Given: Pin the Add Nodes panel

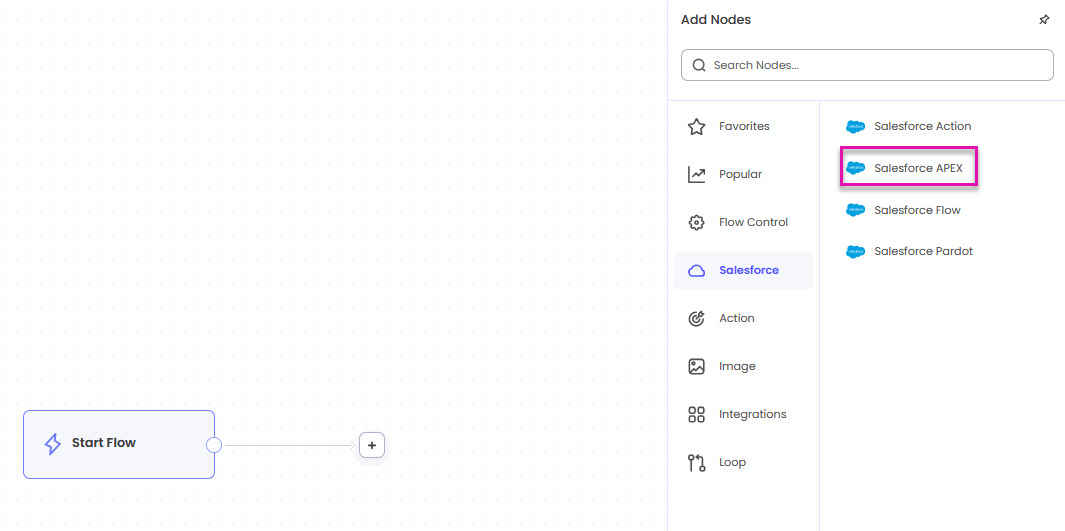Looking at the screenshot, I should pyautogui.click(x=1044, y=20).
